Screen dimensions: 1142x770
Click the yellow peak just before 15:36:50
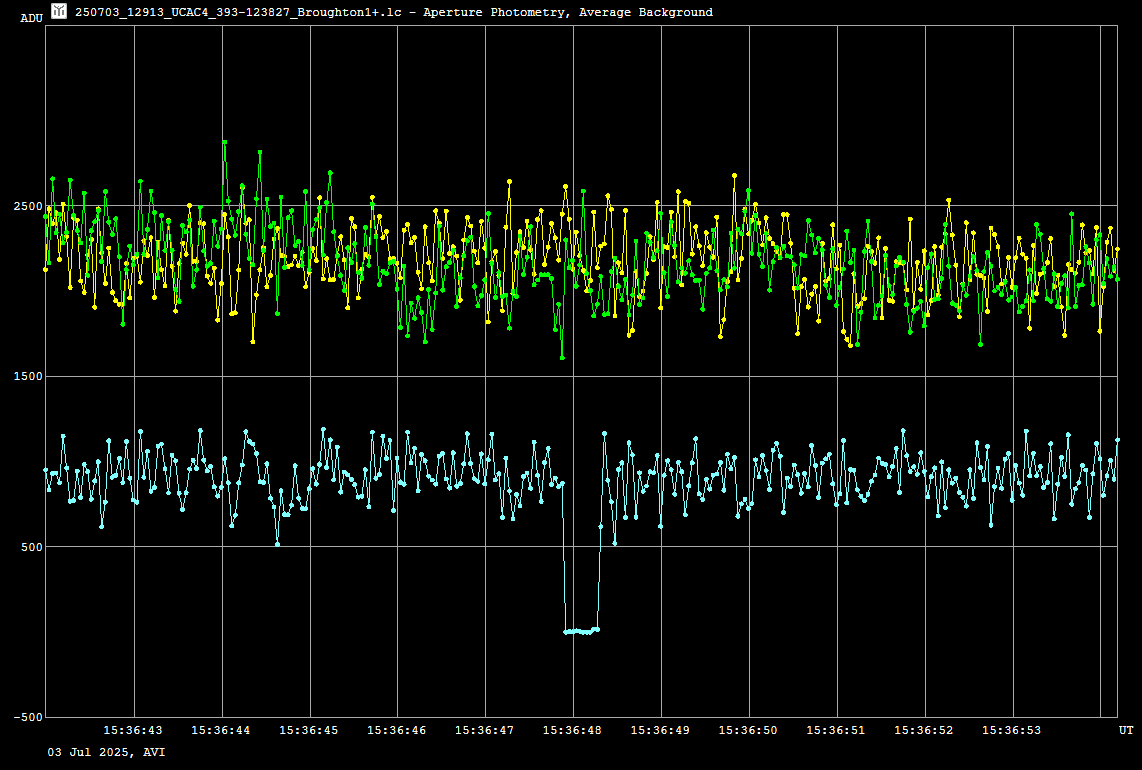734,175
